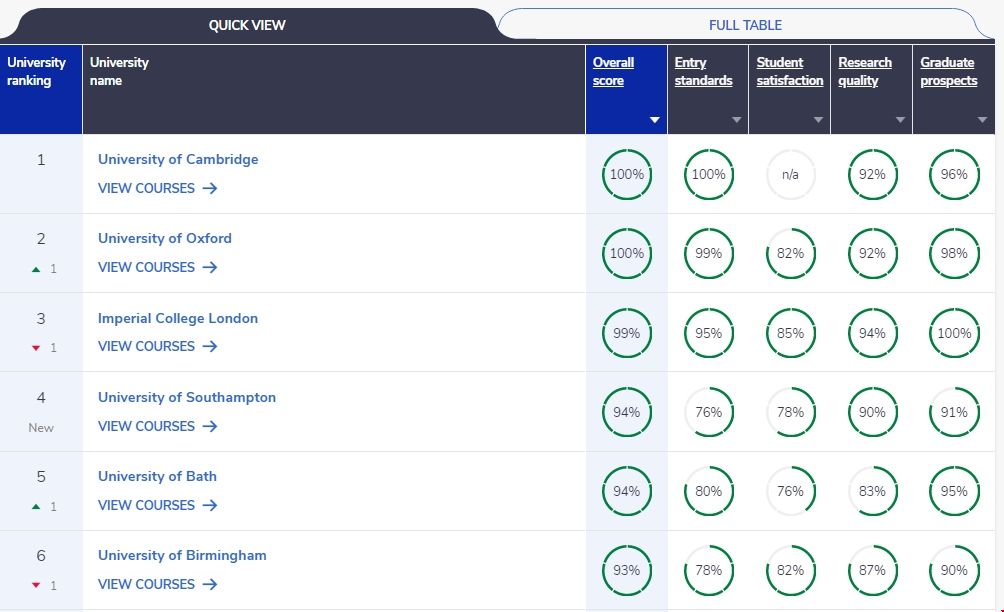Screen dimensions: 1004x612
Task: Sort by Overall score dropdown arrow
Action: [655, 120]
